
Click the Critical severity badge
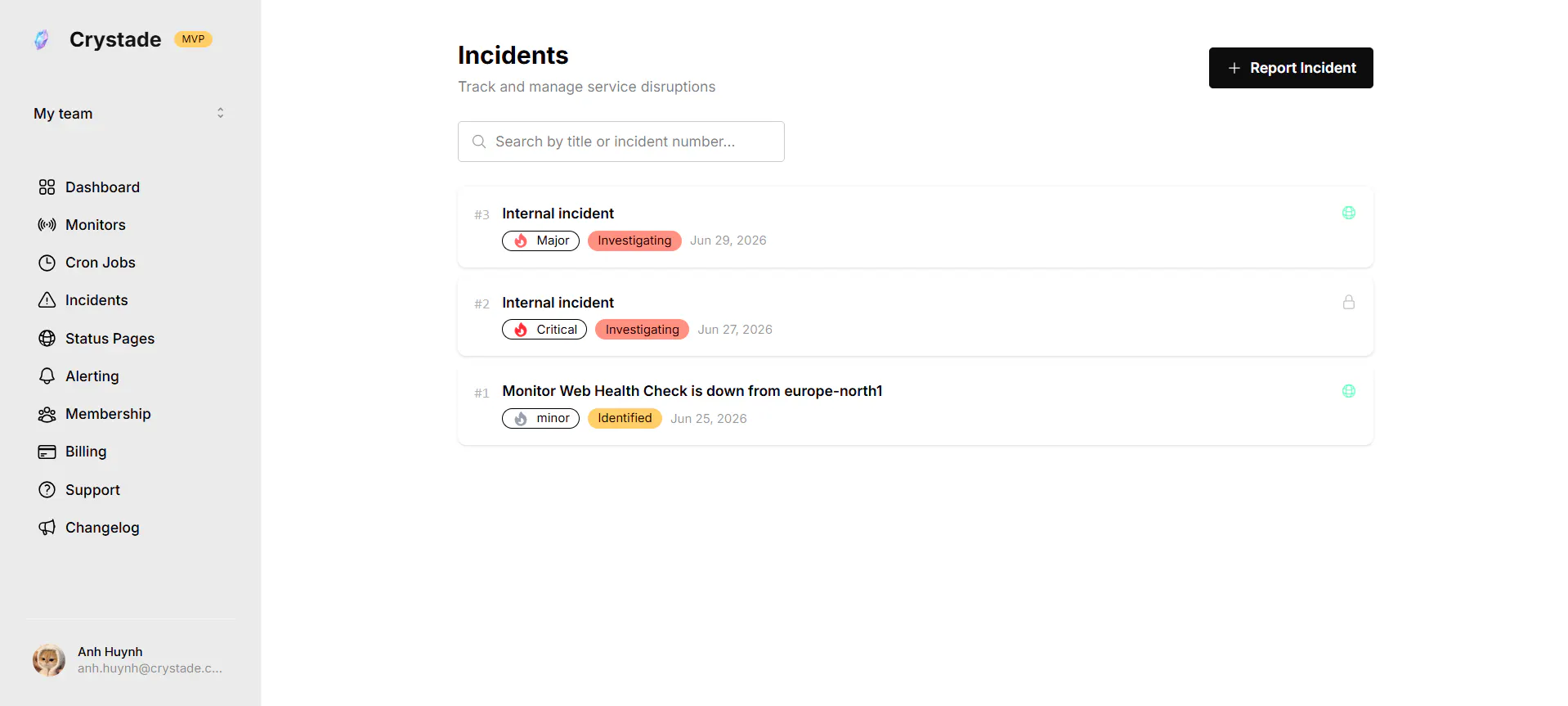[544, 330]
